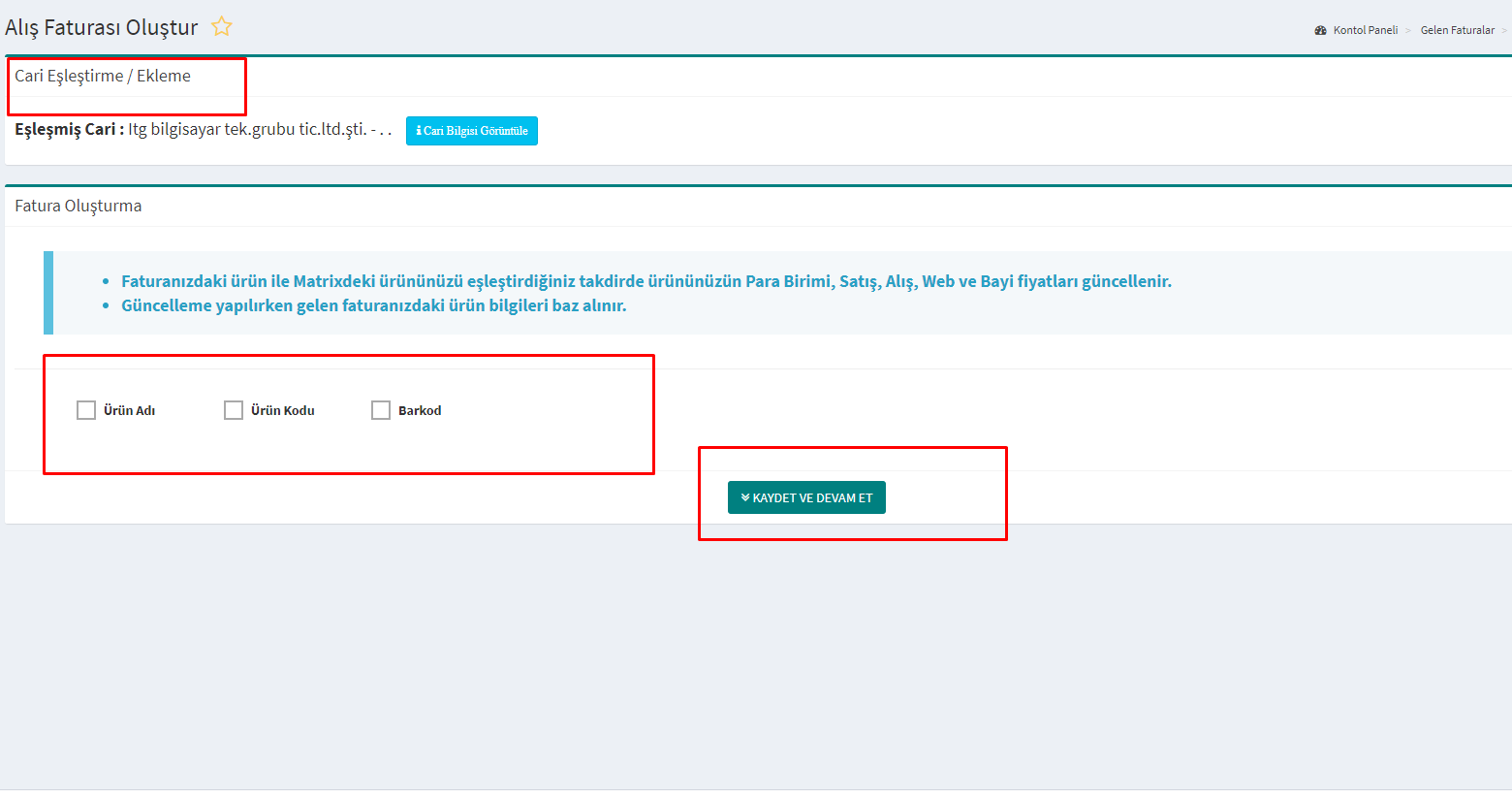Click the matched company name Itg bilgisayar

[x=247, y=129]
